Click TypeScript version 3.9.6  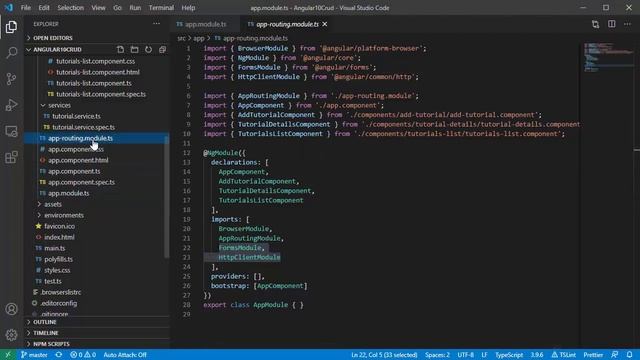coord(537,355)
